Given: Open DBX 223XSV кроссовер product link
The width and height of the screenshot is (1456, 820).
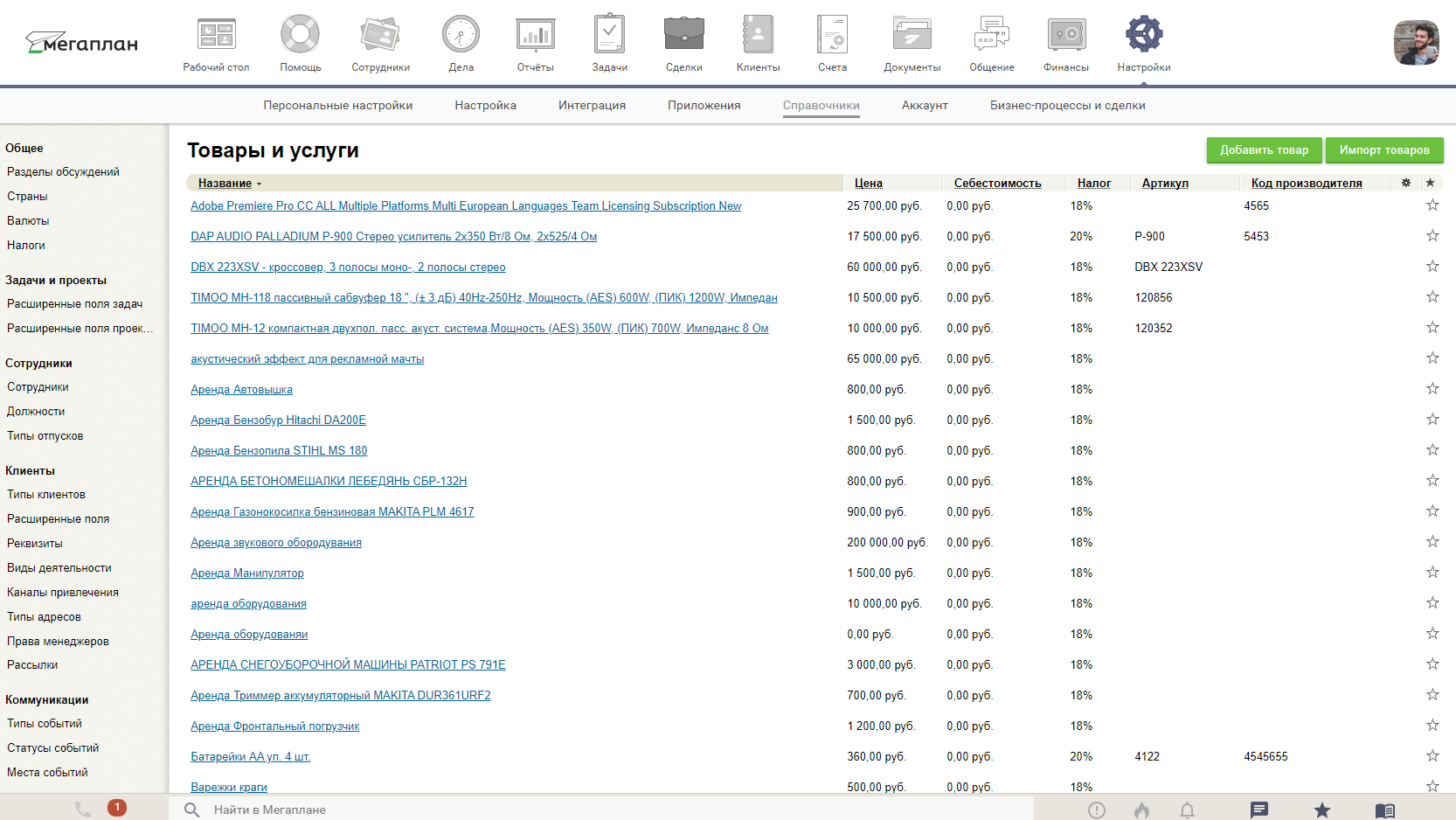Looking at the screenshot, I should point(348,267).
